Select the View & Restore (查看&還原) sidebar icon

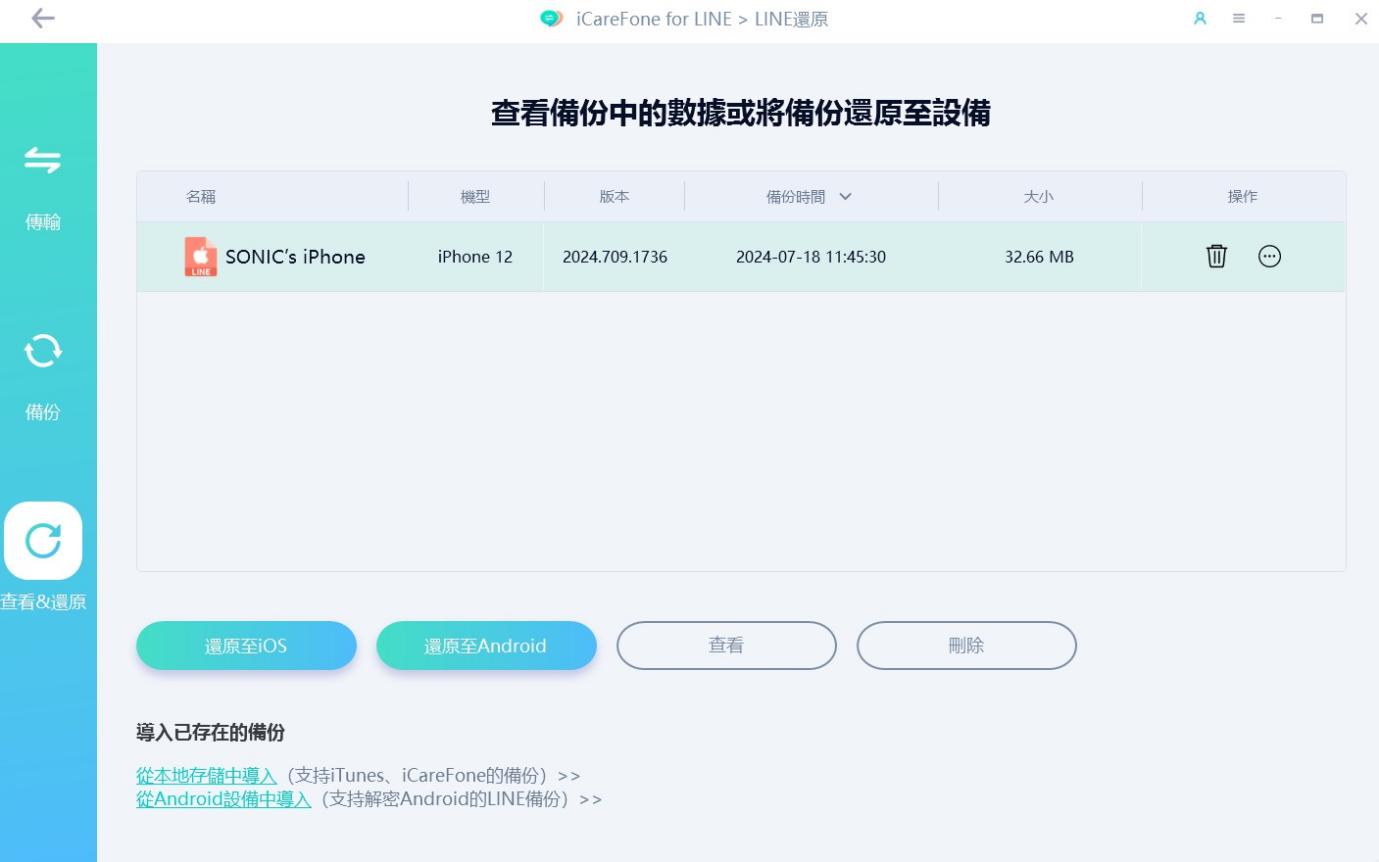pyautogui.click(x=43, y=541)
